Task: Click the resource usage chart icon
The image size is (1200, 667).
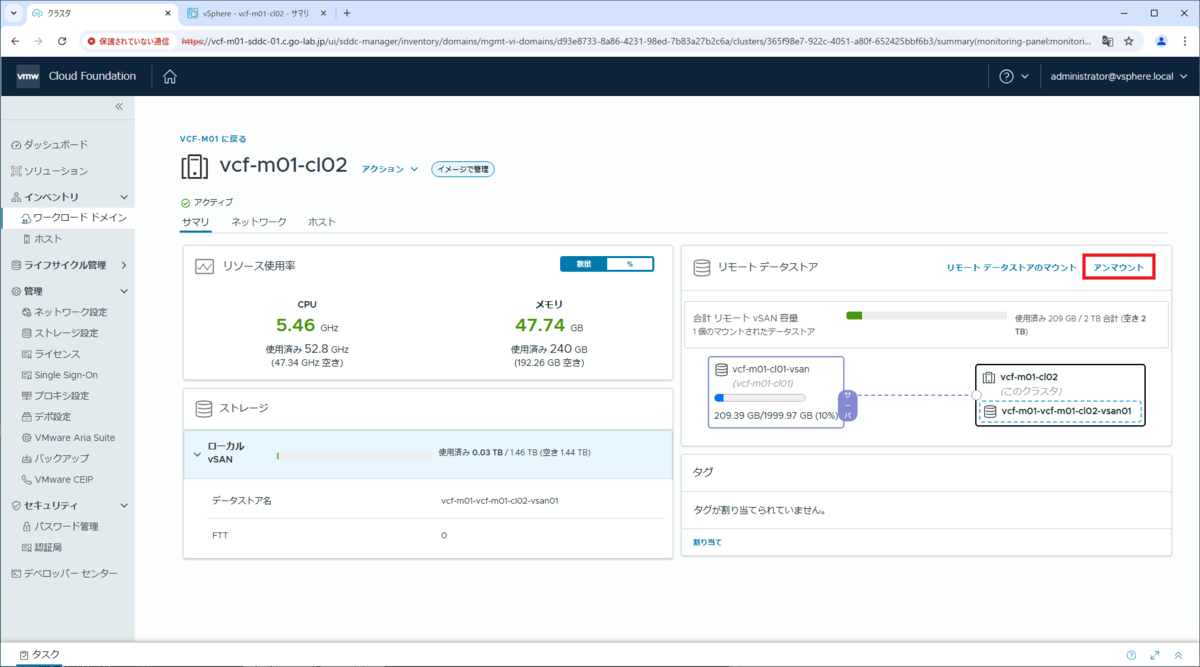Action: tap(204, 266)
